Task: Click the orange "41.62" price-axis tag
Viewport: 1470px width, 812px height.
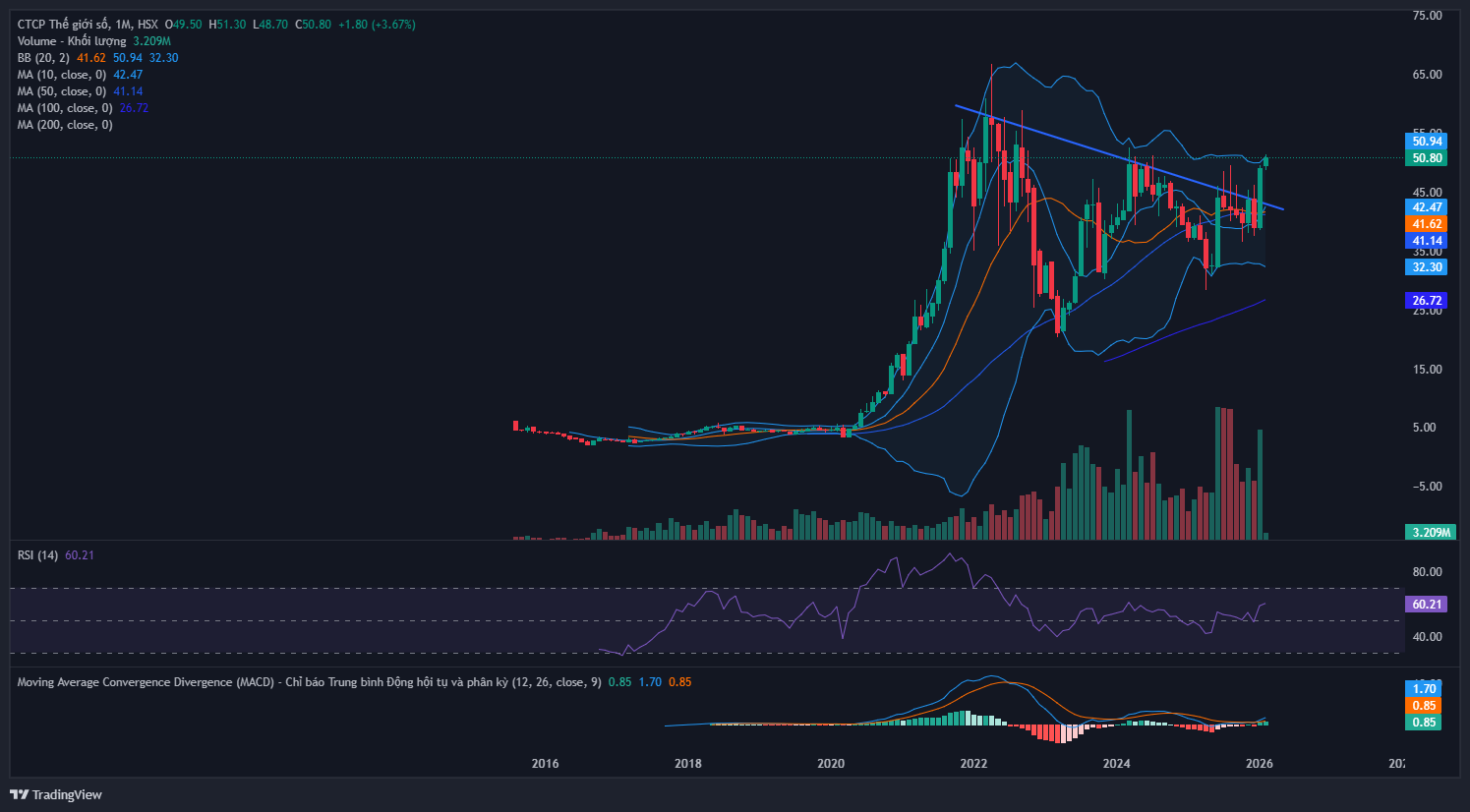Action: click(x=1427, y=224)
